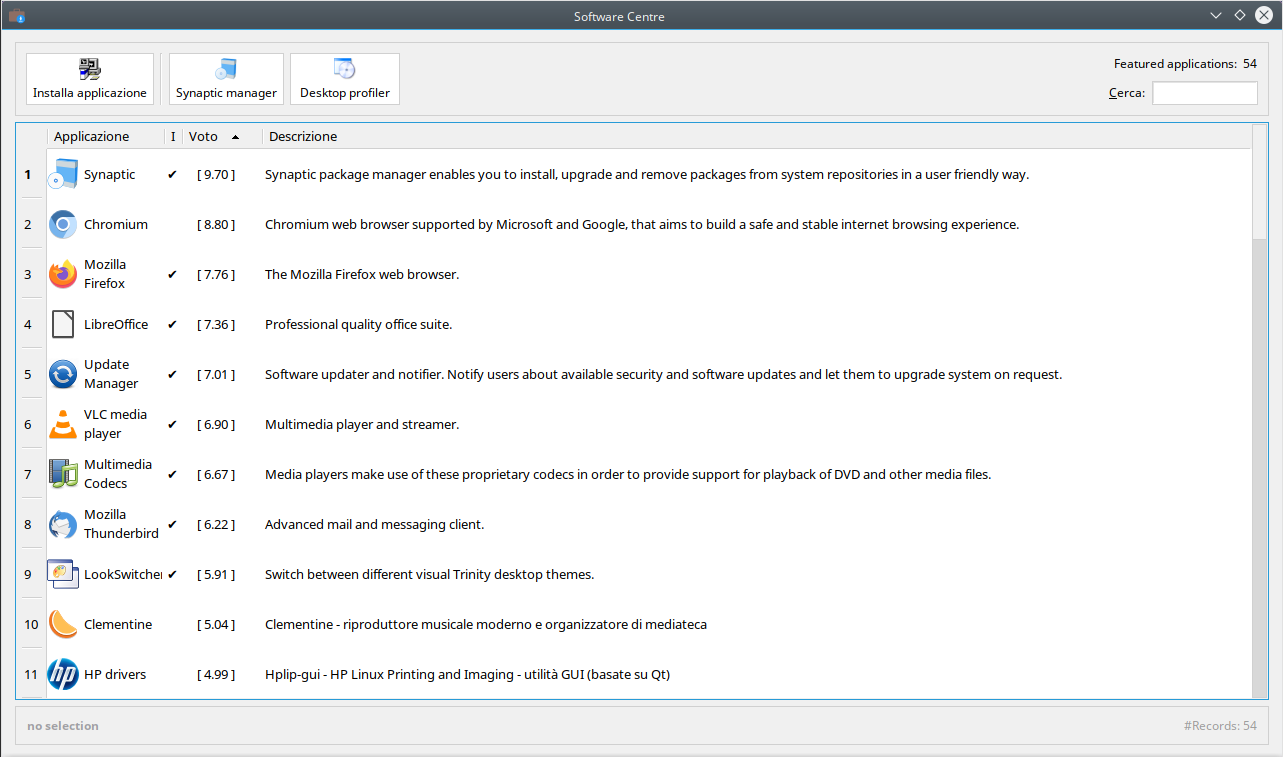1283x757 pixels.
Task: Click the [ 6.90 ] rating value
Action: click(x=216, y=424)
